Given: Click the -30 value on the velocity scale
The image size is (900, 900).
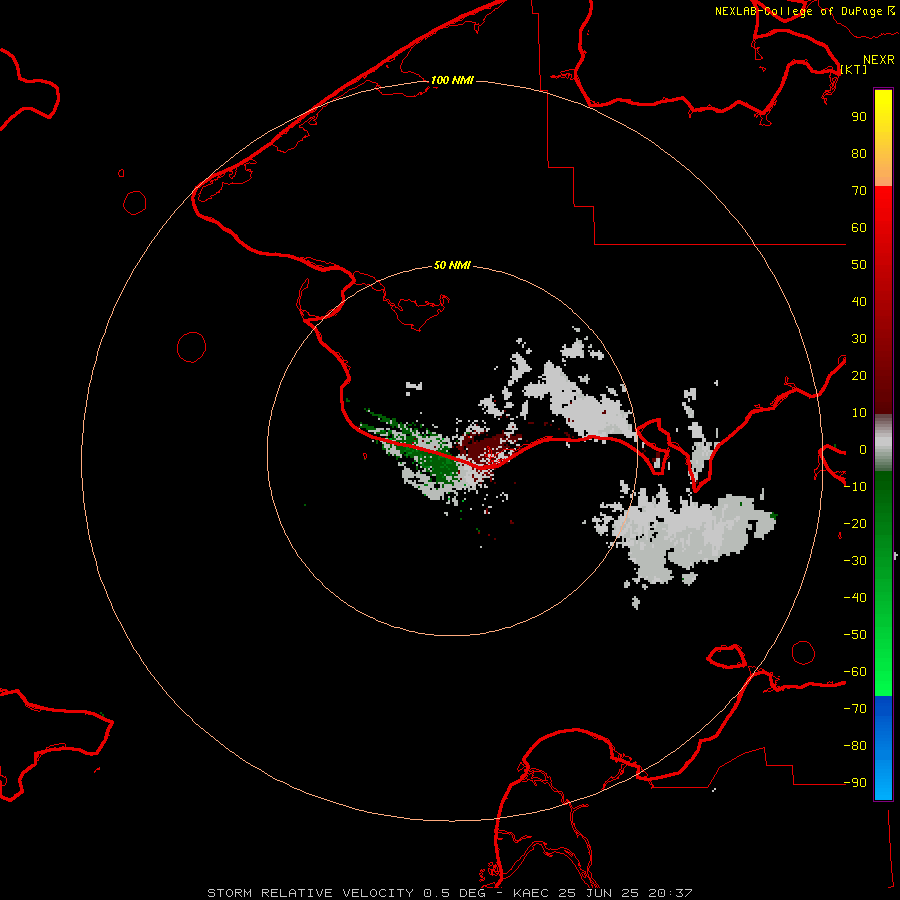Looking at the screenshot, I should point(855,561).
